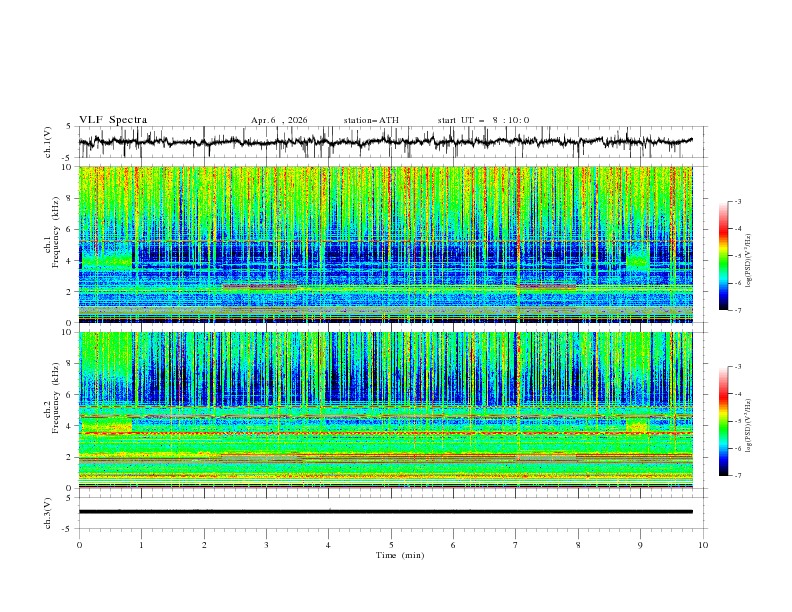
Task: Click the upper color scale bar beside ch.1
Action: coord(723,256)
